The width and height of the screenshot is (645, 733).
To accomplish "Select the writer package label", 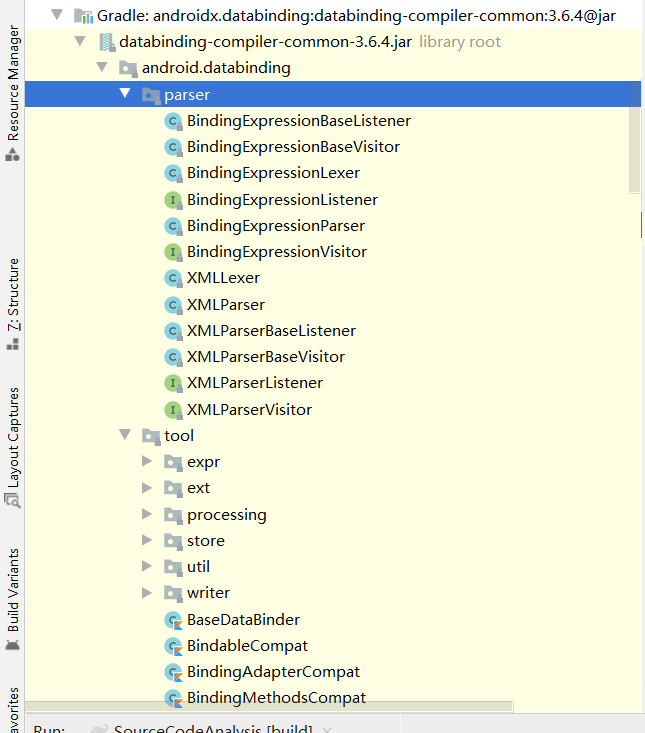I will point(208,593).
